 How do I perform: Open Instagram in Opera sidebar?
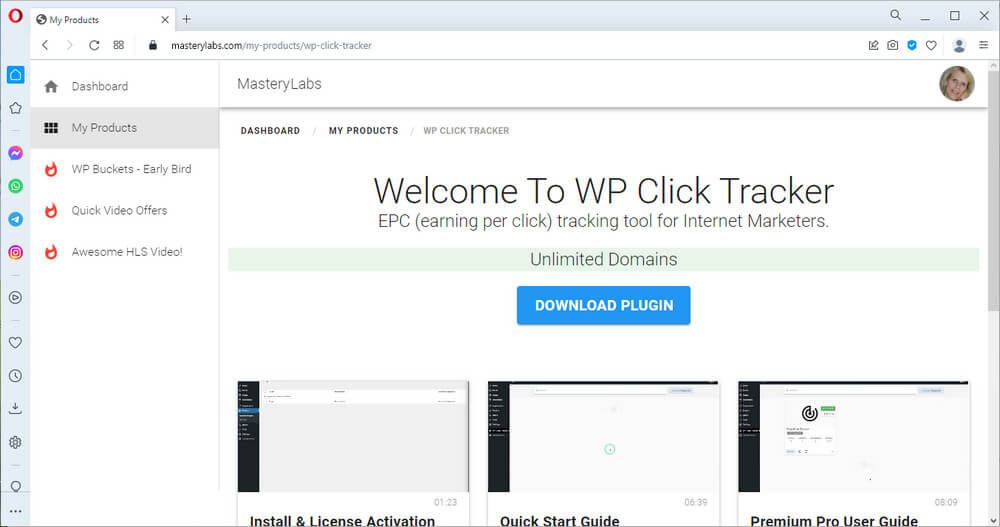(x=15, y=252)
